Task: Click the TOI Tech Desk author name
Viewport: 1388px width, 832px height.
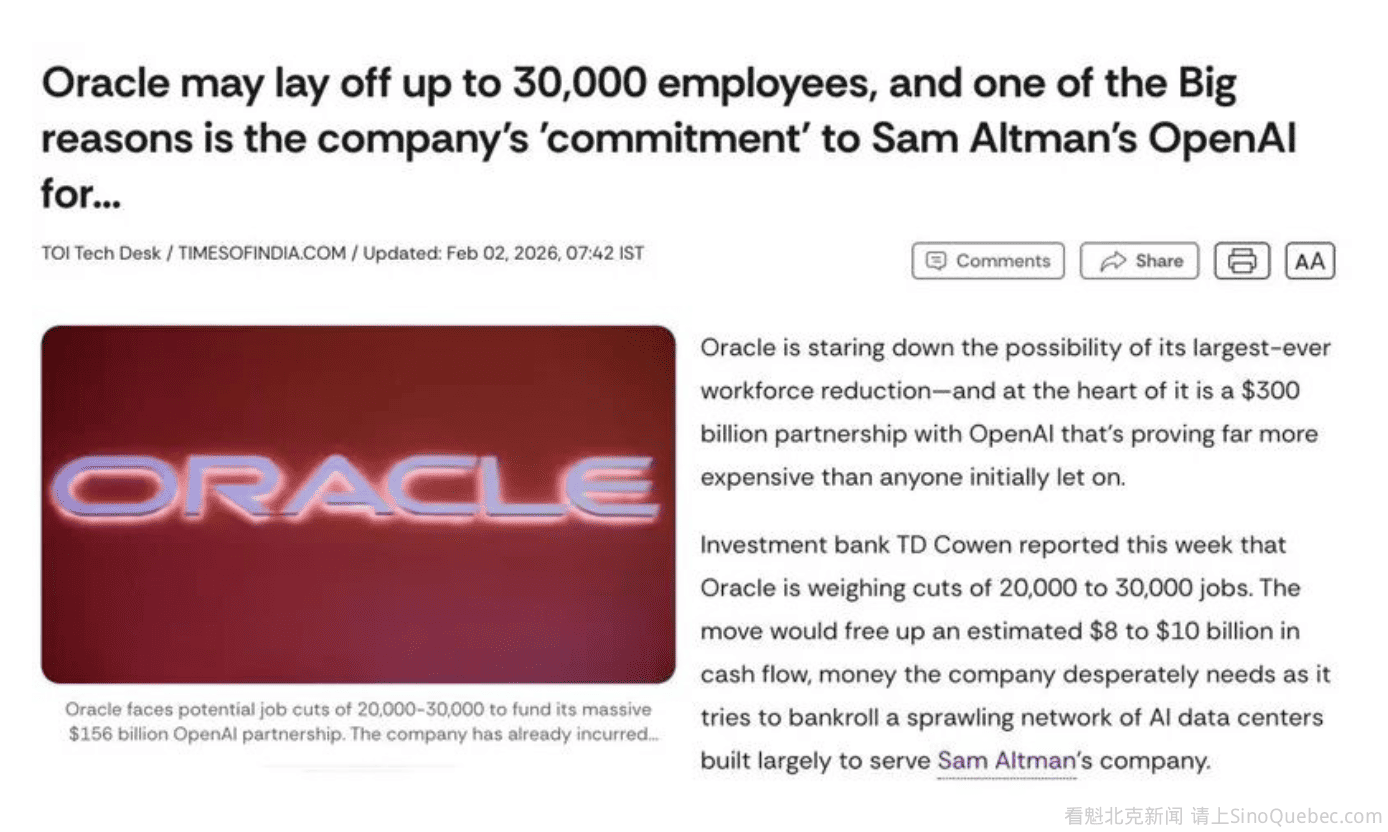Action: click(103, 253)
